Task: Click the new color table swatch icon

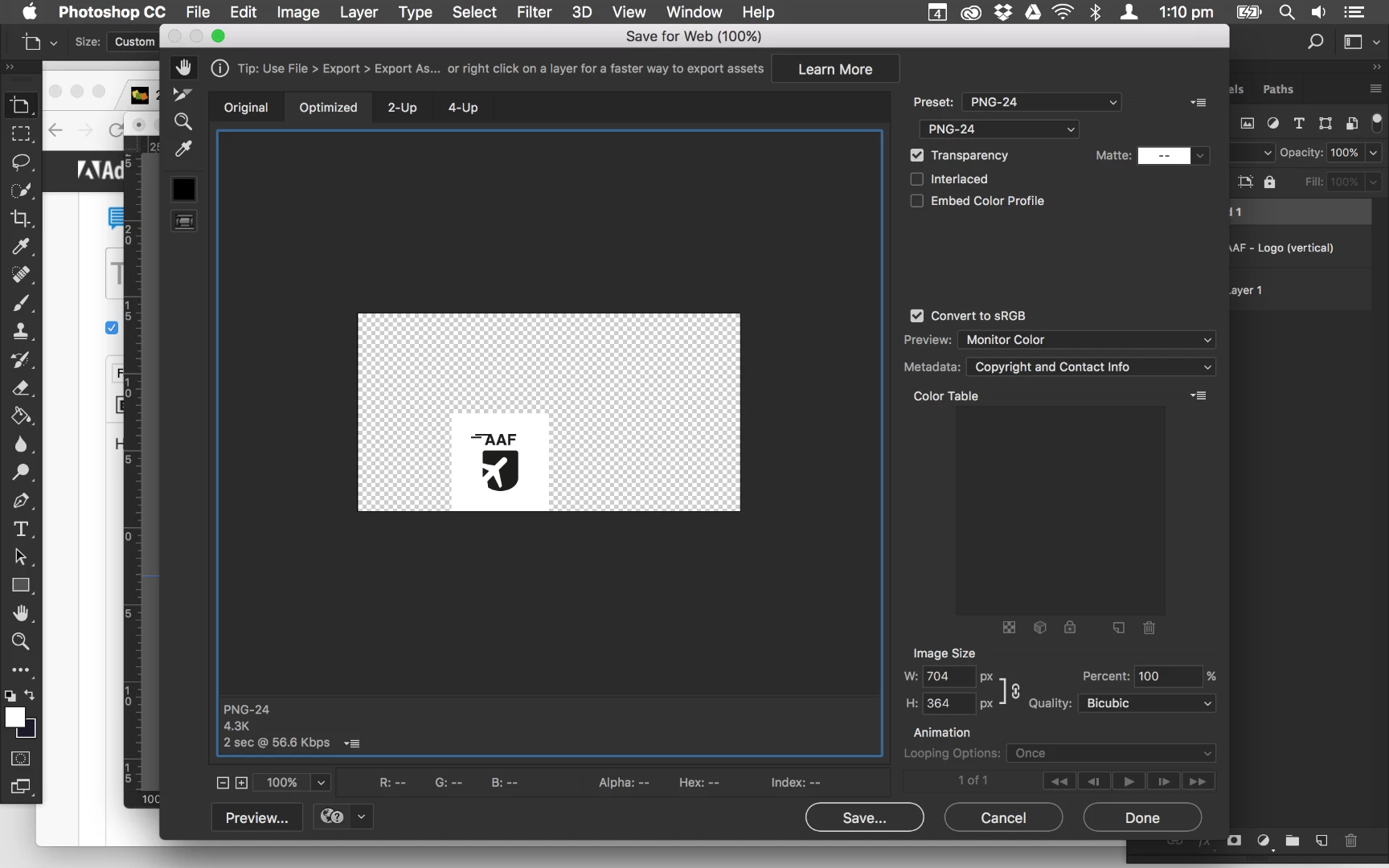Action: (1119, 628)
